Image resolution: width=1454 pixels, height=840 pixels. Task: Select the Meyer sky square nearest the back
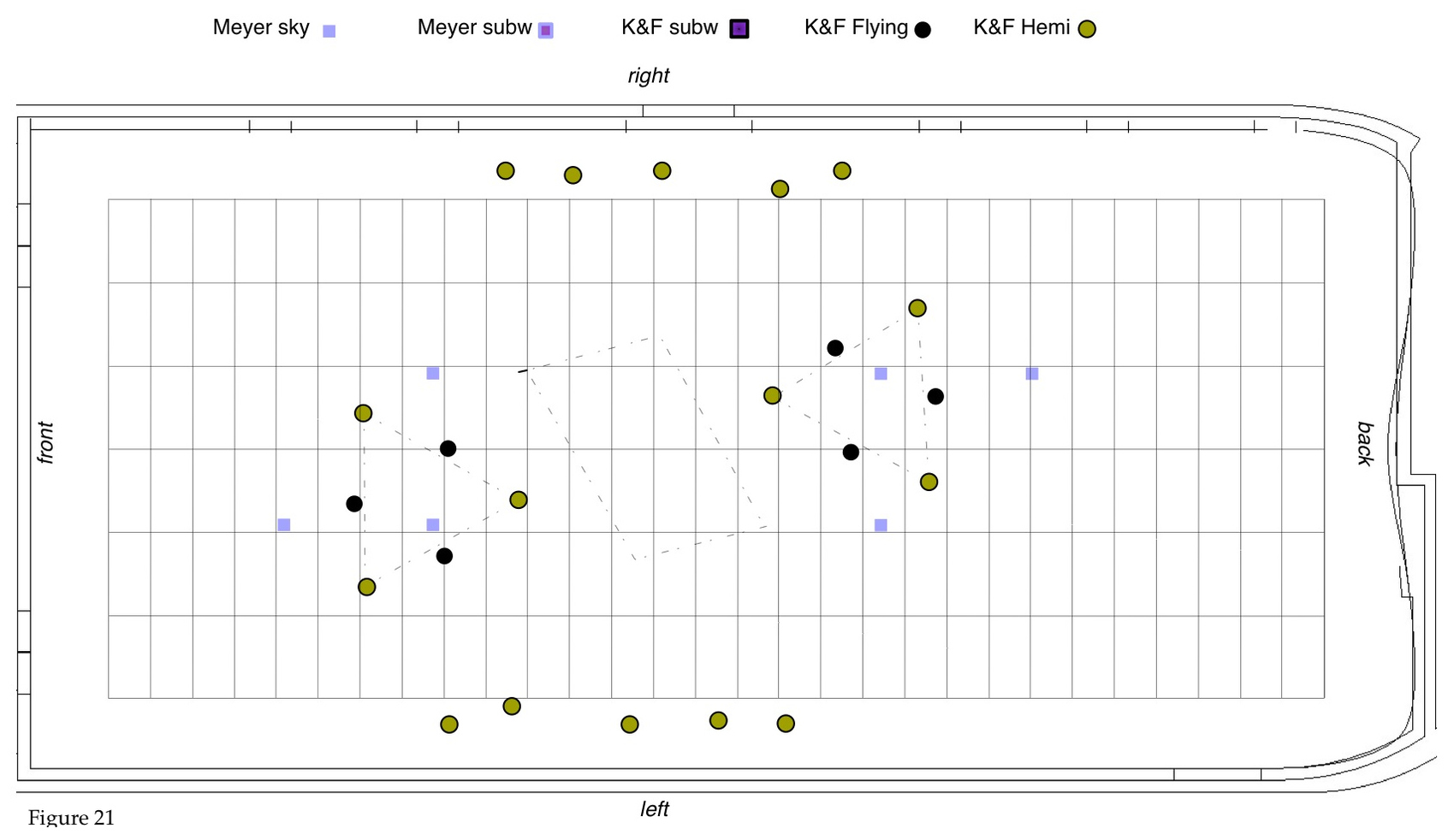click(x=1032, y=374)
